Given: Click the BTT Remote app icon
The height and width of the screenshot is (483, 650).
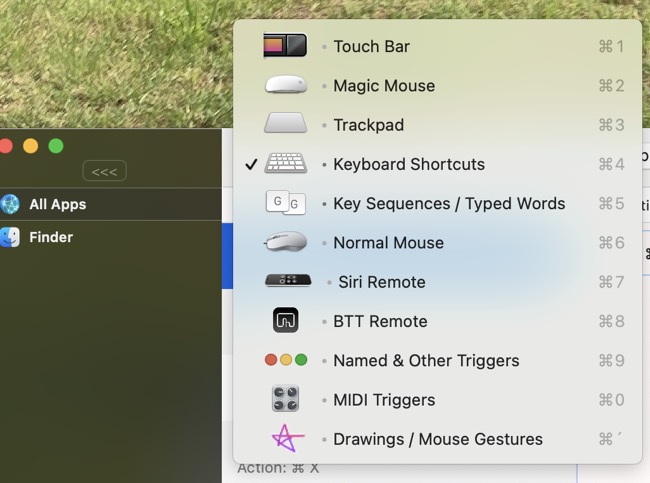Looking at the screenshot, I should tap(286, 320).
